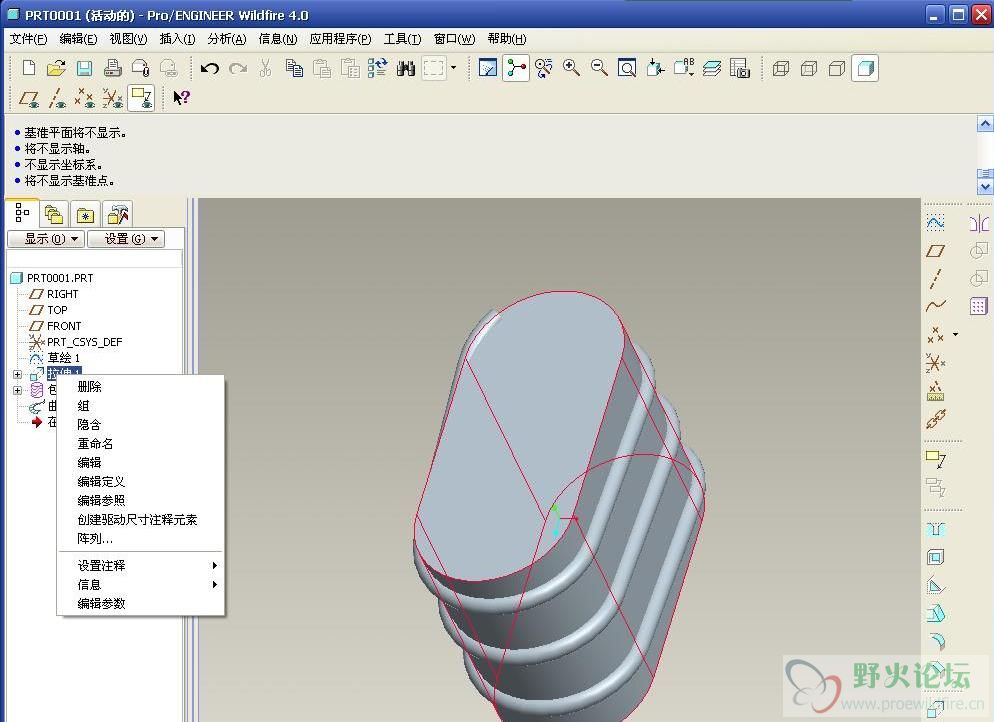The image size is (994, 722).
Task: Select the Hole tool in right toolbar
Action: point(936,529)
